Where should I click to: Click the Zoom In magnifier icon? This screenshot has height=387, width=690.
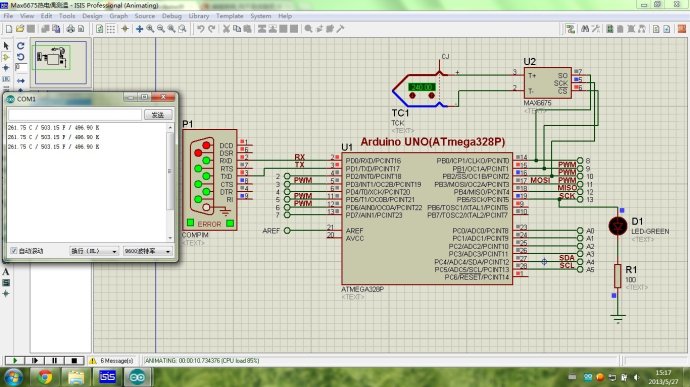coord(150,29)
